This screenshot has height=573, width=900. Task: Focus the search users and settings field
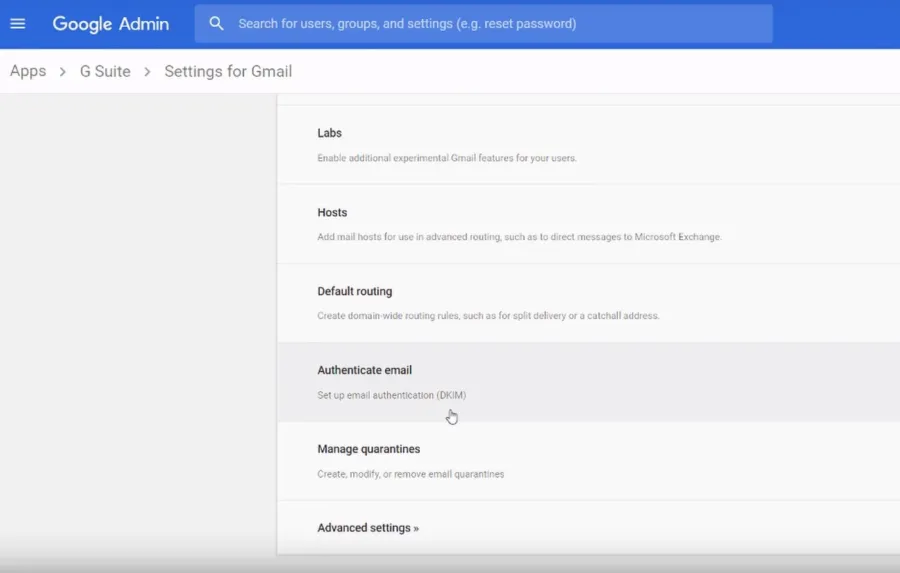[483, 24]
